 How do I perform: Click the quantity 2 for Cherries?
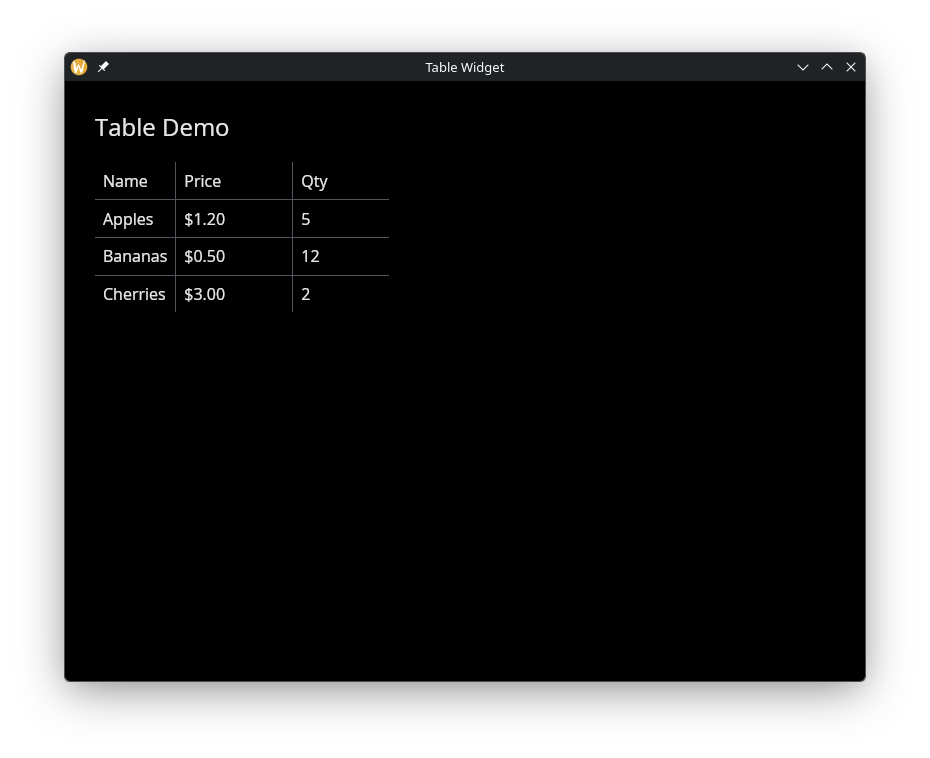coord(305,294)
